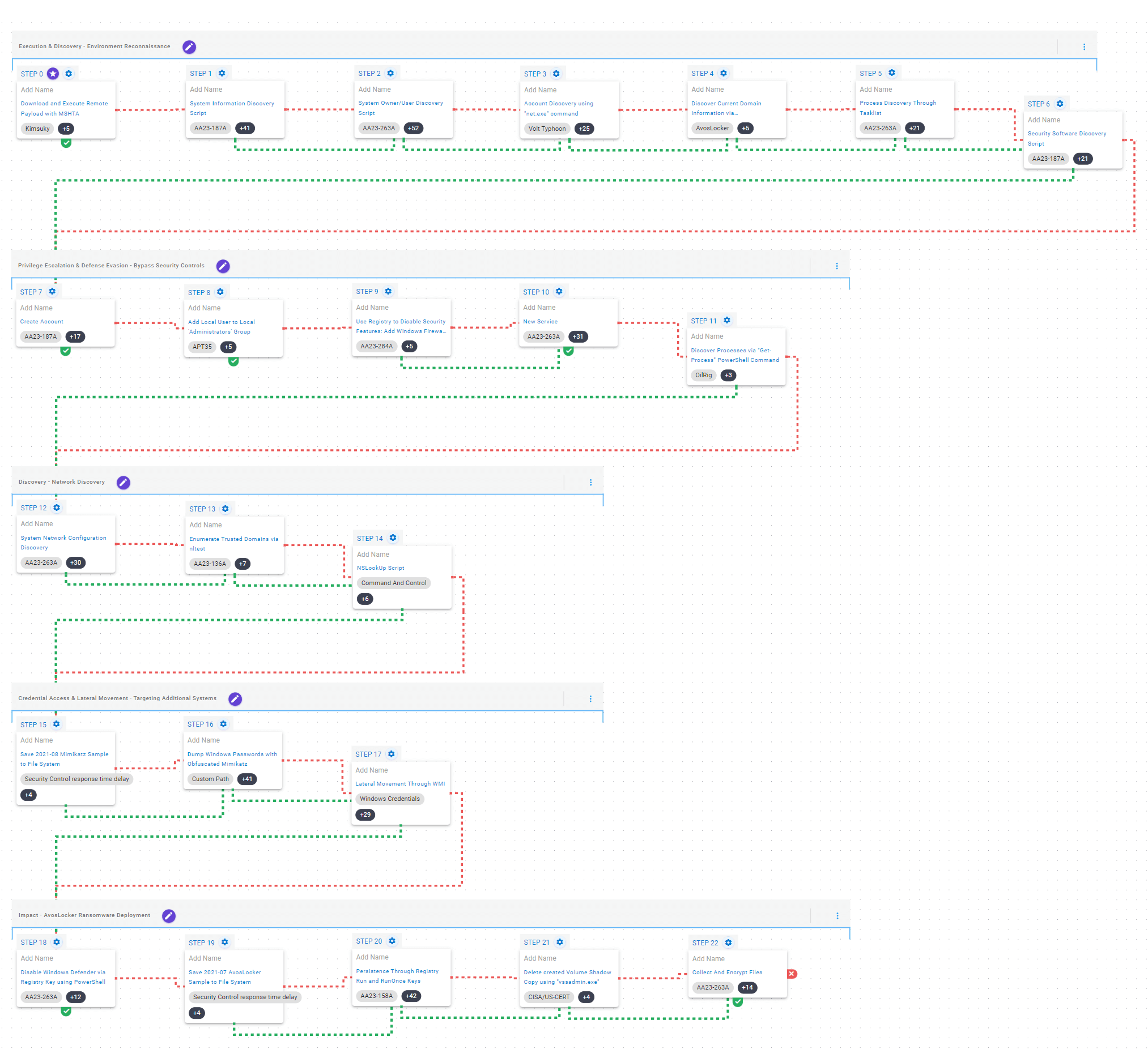This screenshot has height=1049, width=1148.
Task: Toggle green check below STEP 18 card
Action: click(x=66, y=1012)
